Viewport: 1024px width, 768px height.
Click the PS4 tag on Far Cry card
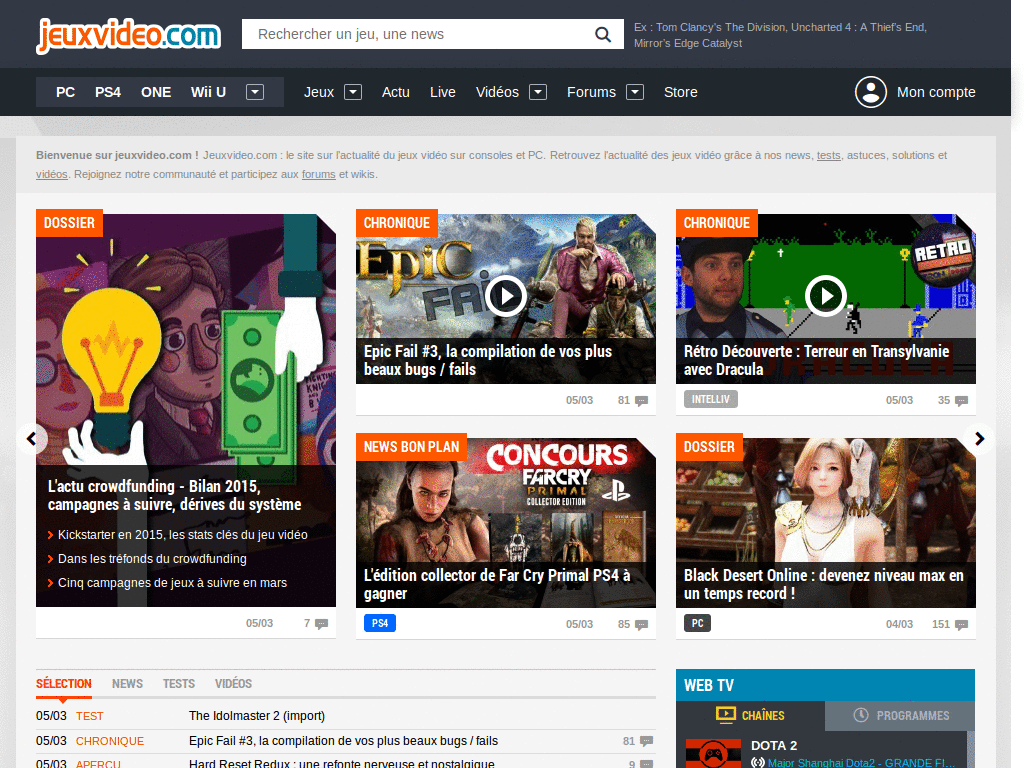(x=380, y=624)
